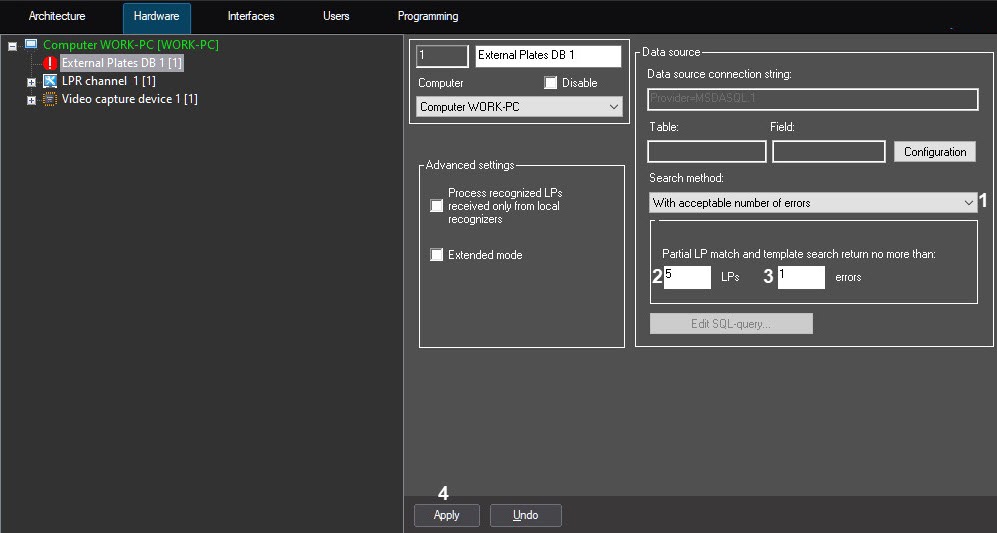
Task: Click the Computer WORK-PC monitor icon
Action: coord(31,45)
